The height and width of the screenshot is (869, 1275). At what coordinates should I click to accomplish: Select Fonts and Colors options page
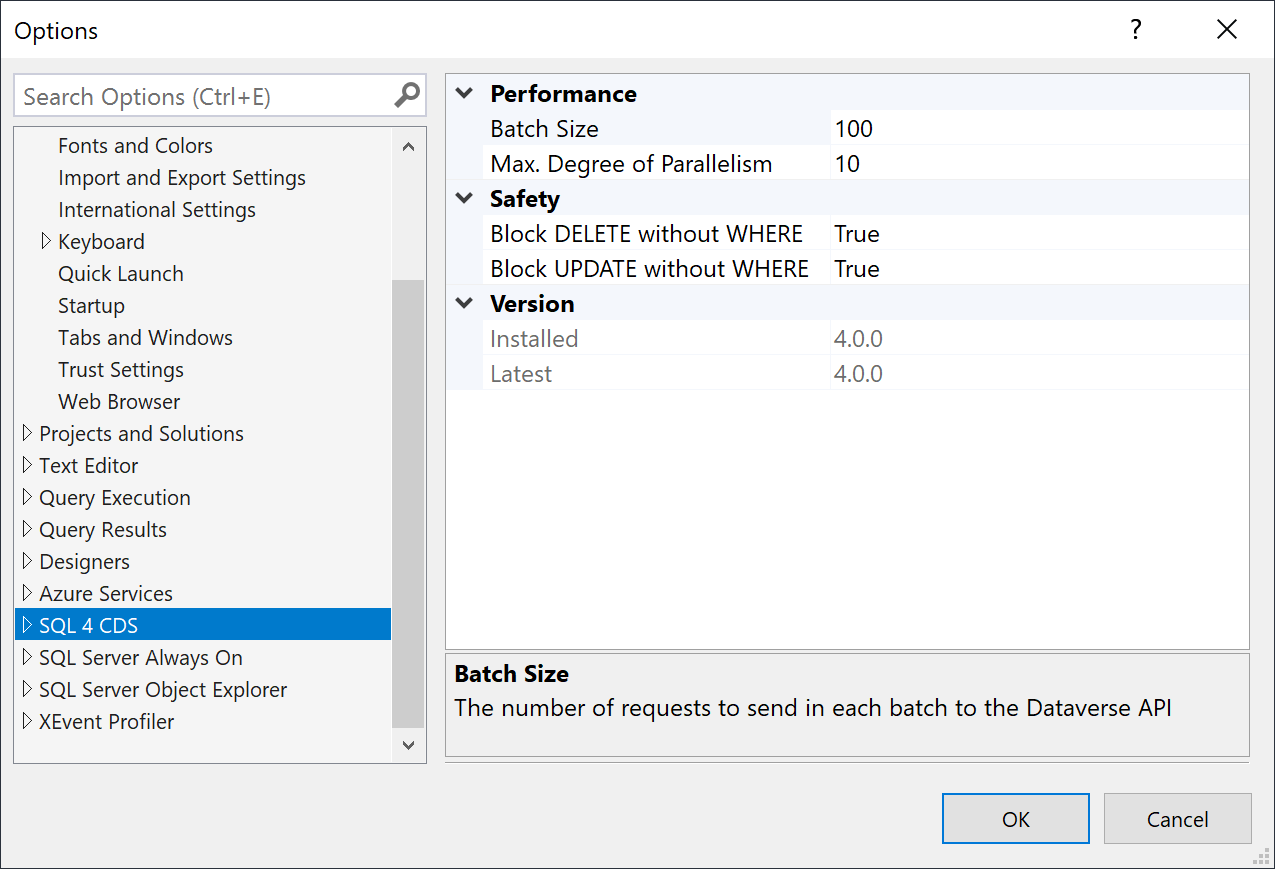(x=135, y=146)
